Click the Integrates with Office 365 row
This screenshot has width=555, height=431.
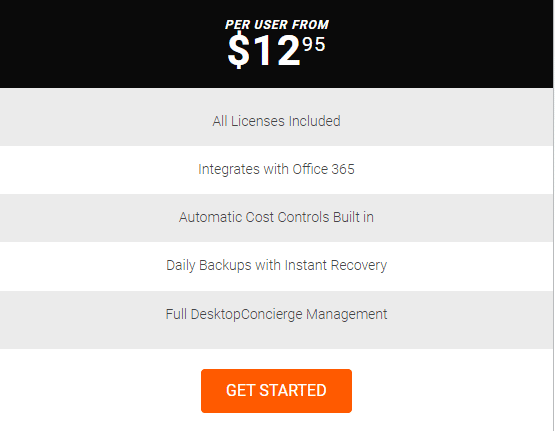click(276, 170)
